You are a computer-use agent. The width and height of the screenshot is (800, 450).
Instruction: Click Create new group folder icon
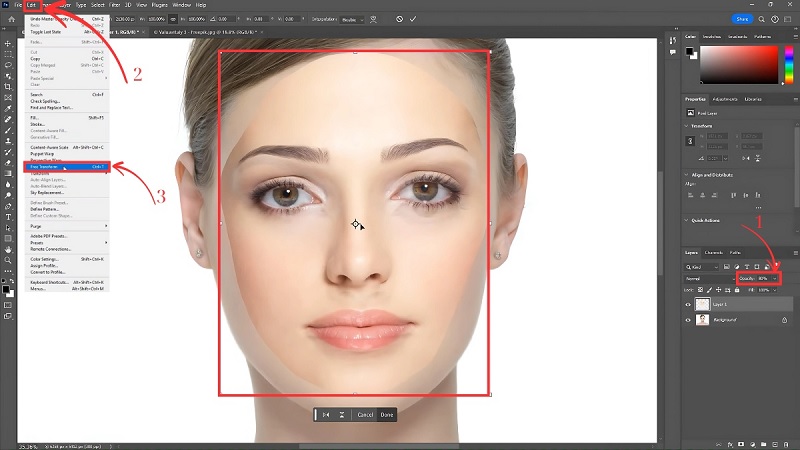coord(763,444)
